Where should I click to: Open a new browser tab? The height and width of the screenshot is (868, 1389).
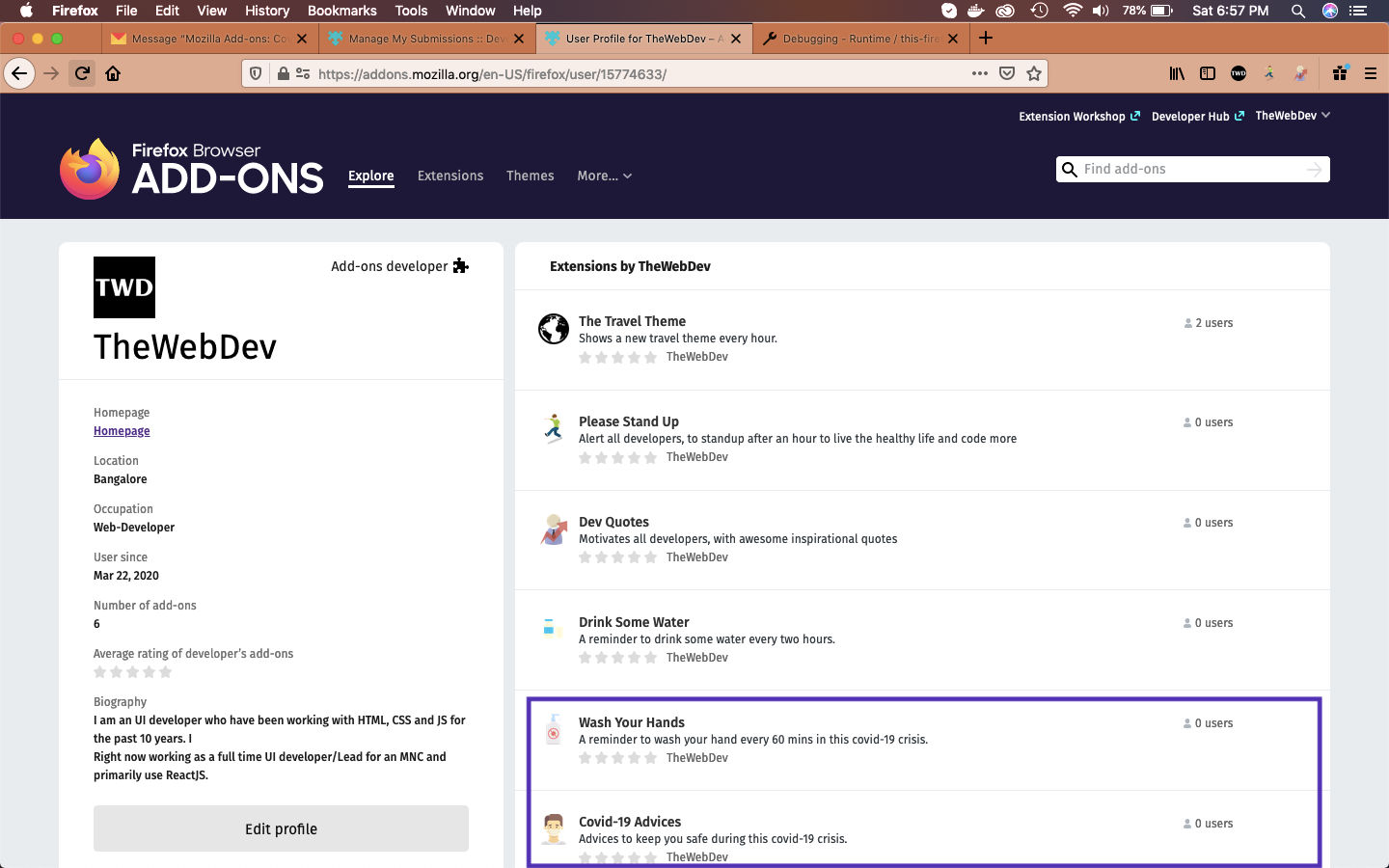click(x=986, y=39)
